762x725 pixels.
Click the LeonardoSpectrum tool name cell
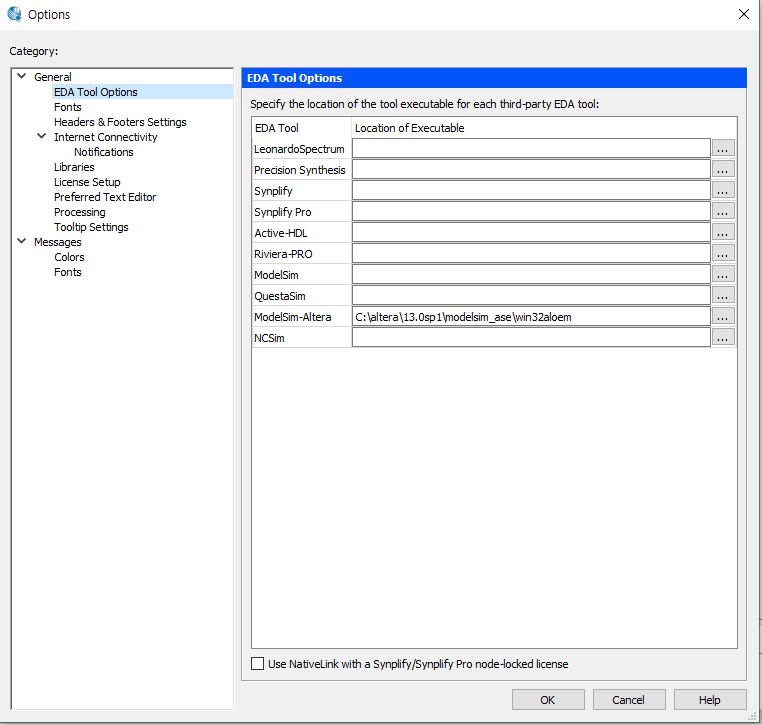pos(301,149)
